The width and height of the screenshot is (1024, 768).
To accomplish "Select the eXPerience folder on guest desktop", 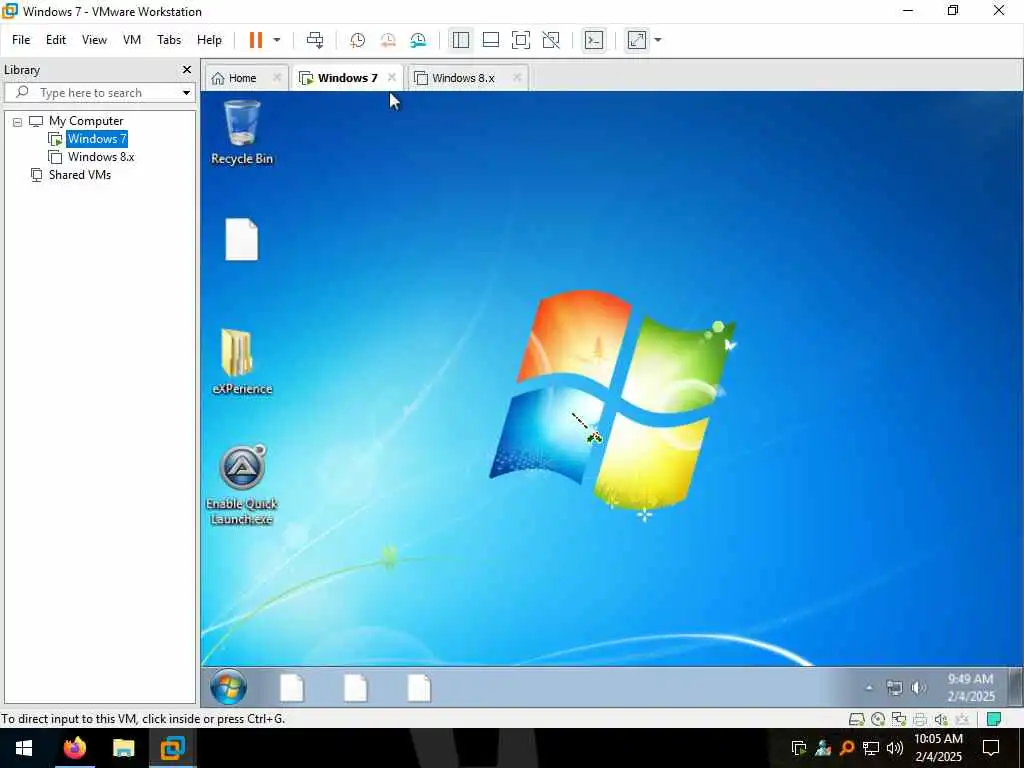I will coord(242,362).
